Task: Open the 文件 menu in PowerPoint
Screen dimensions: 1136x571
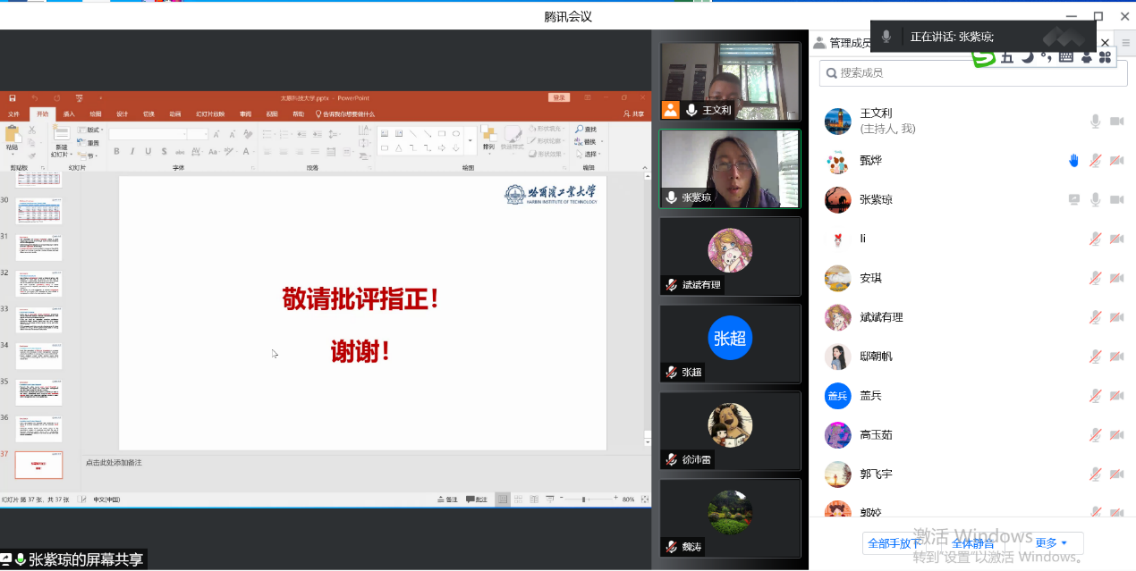Action: coord(14,114)
